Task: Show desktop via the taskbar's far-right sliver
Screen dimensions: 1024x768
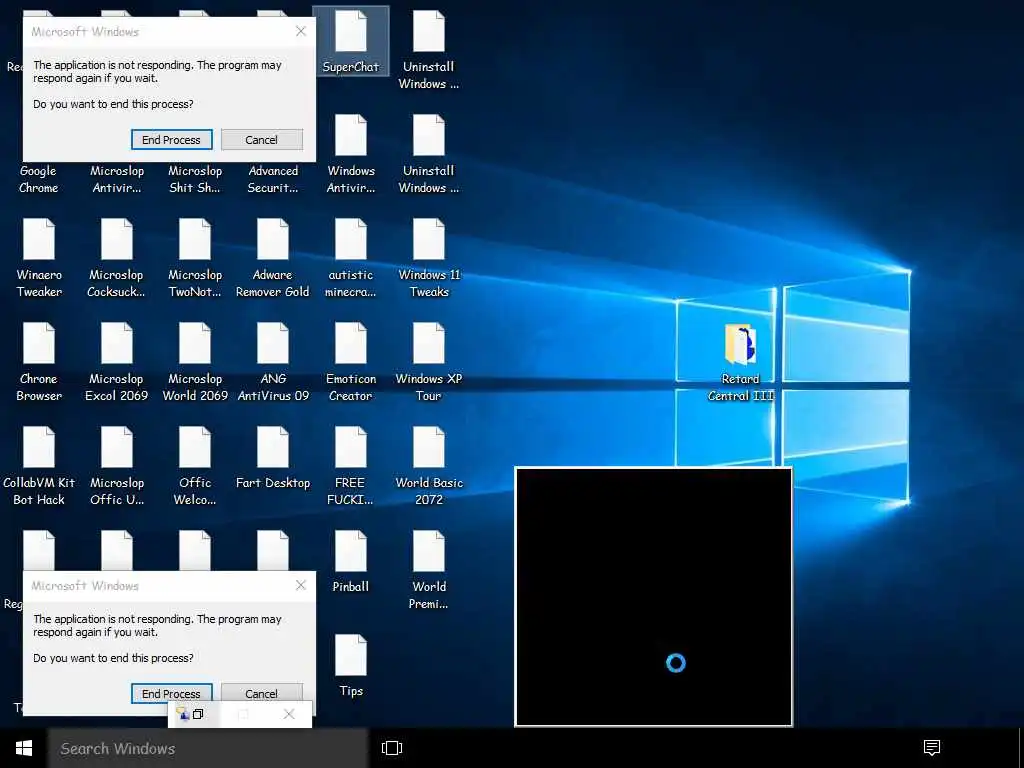Action: pyautogui.click(x=1021, y=748)
